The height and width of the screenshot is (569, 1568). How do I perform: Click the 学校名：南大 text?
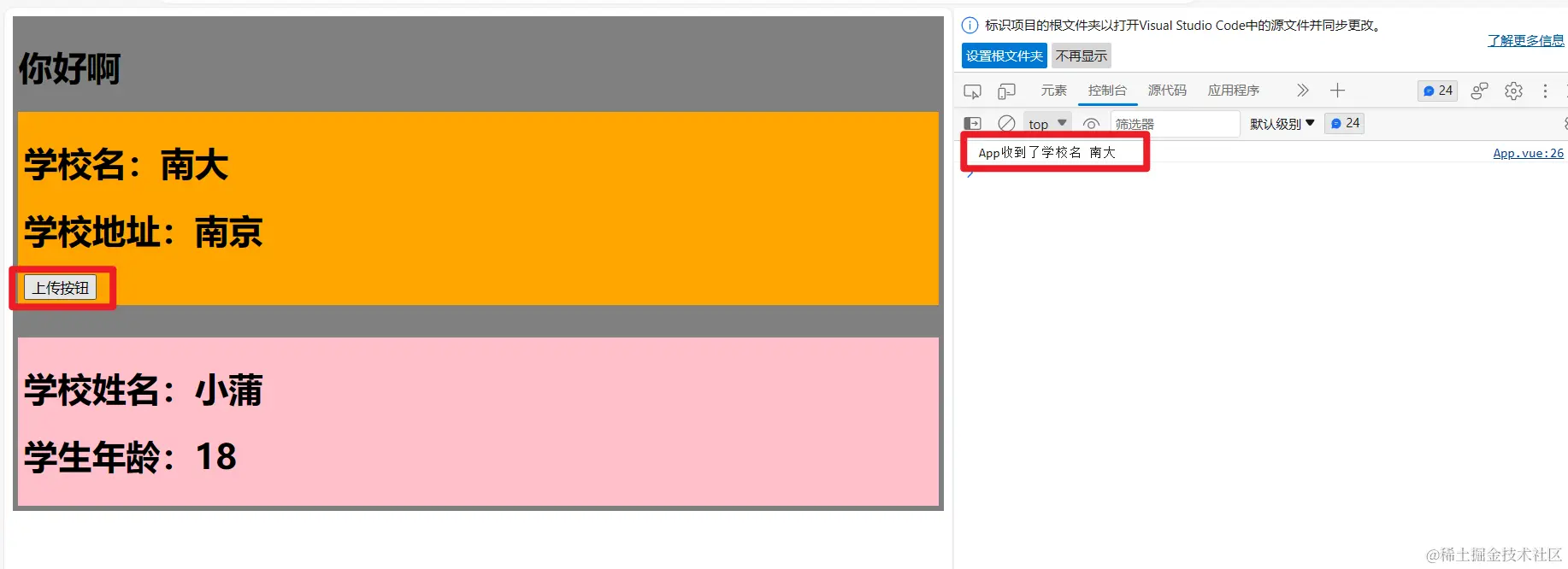(x=127, y=165)
